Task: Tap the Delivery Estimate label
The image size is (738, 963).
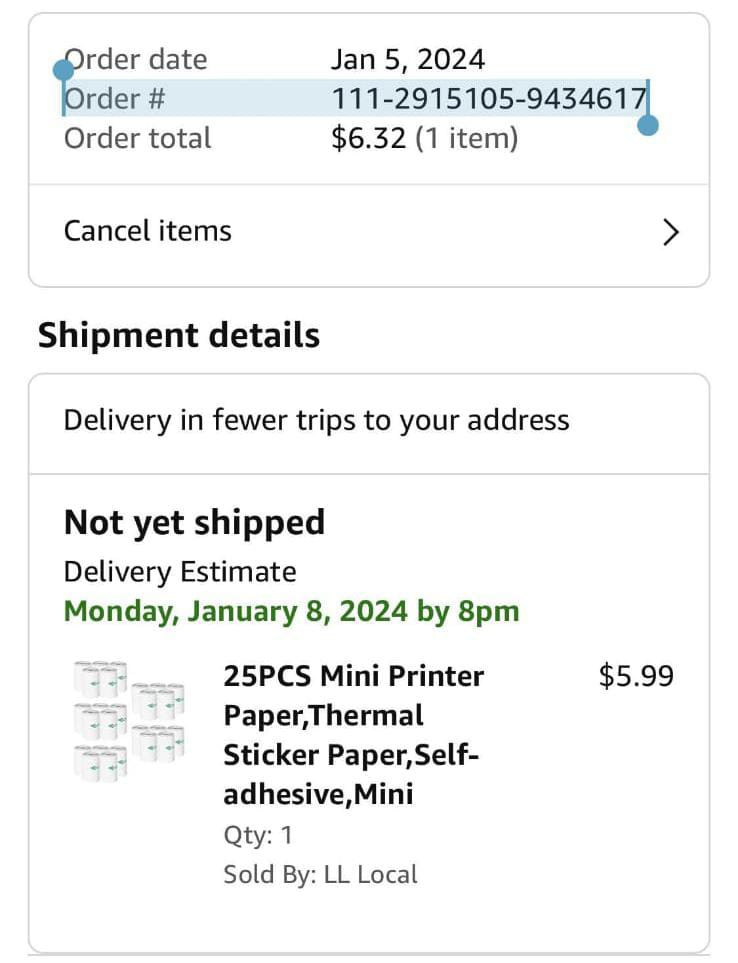Action: tap(180, 572)
